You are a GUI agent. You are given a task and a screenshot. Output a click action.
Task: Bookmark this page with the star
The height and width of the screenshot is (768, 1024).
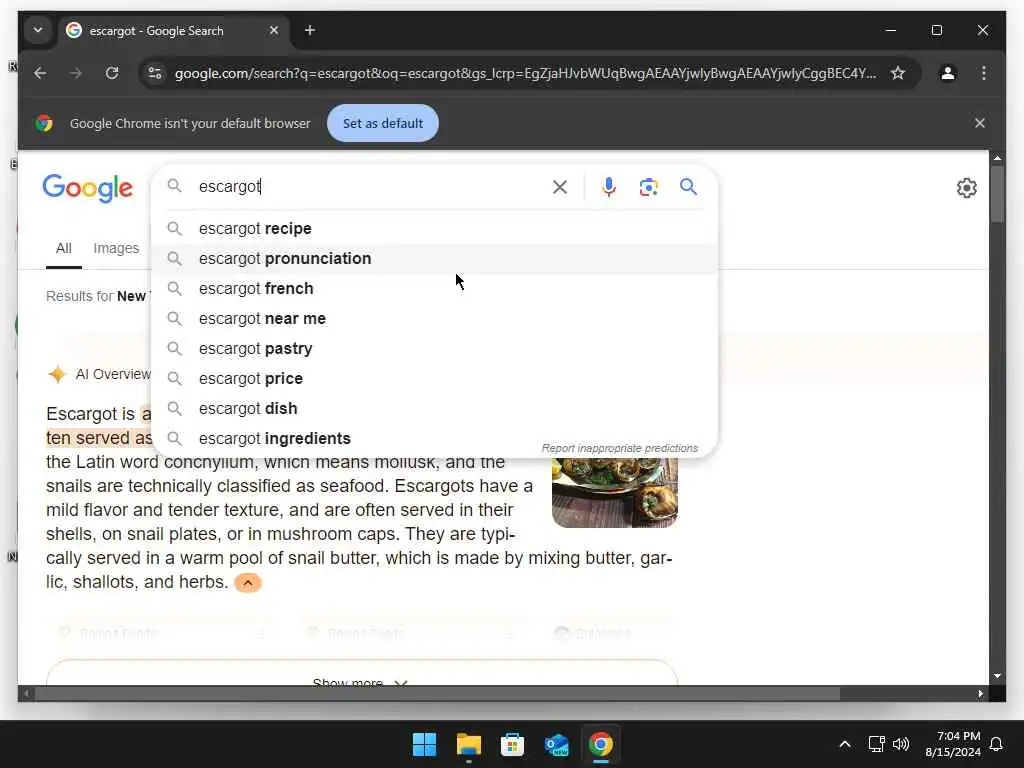[x=898, y=73]
